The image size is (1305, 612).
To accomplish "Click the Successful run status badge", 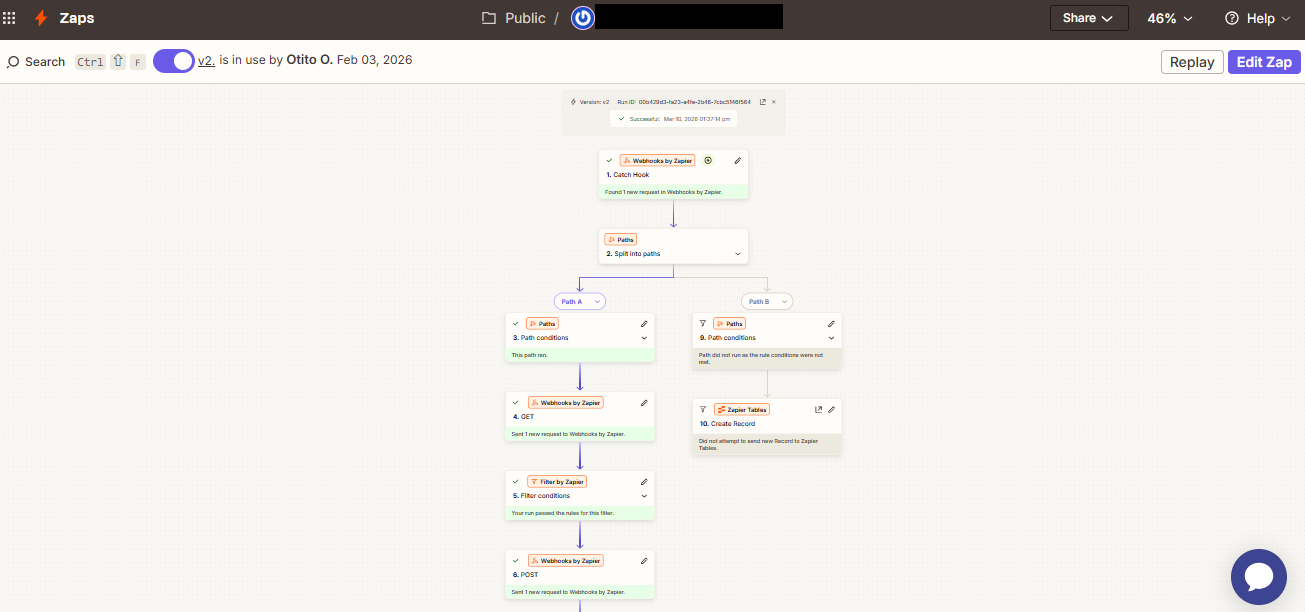I will coord(674,119).
